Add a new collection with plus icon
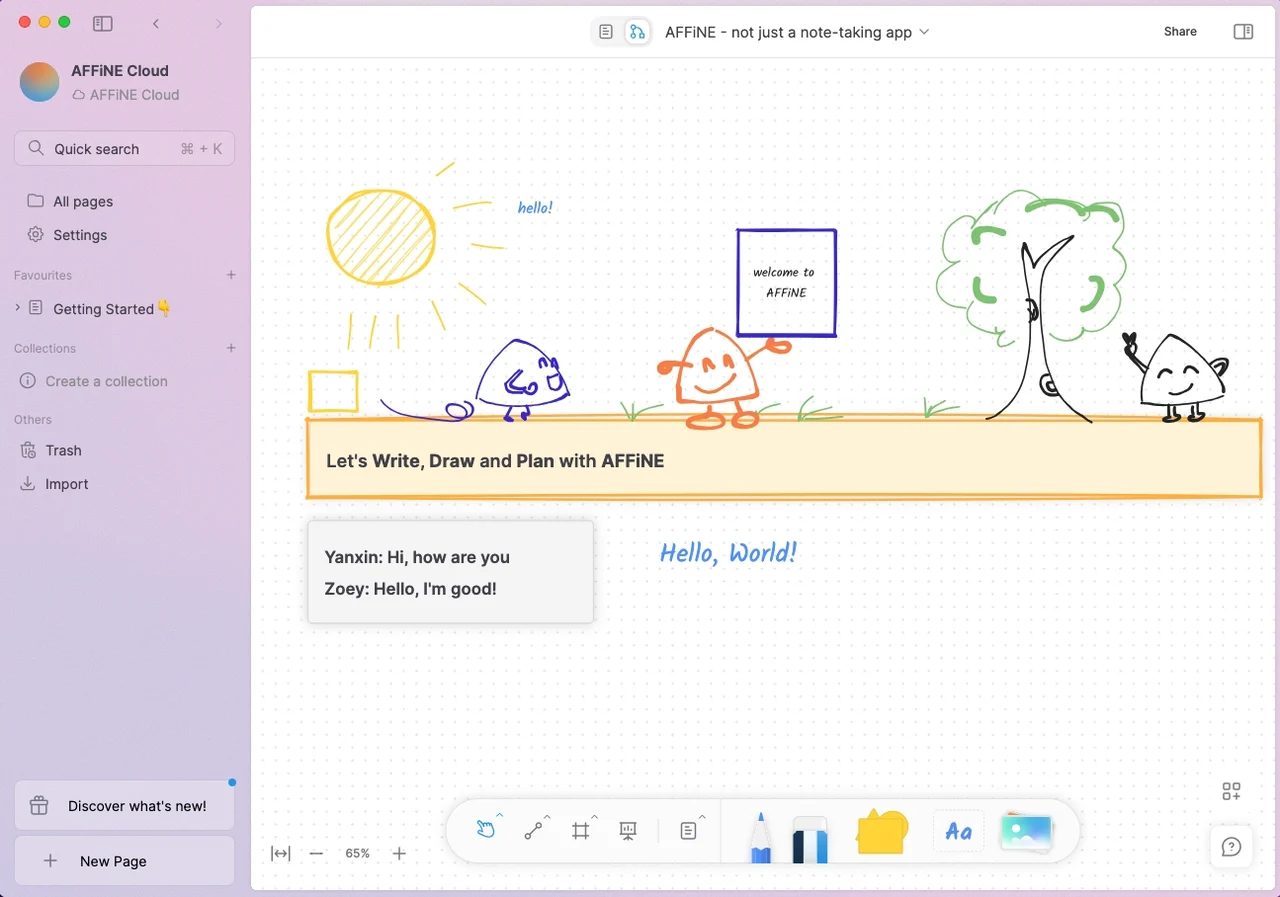The width and height of the screenshot is (1280, 897). click(231, 348)
